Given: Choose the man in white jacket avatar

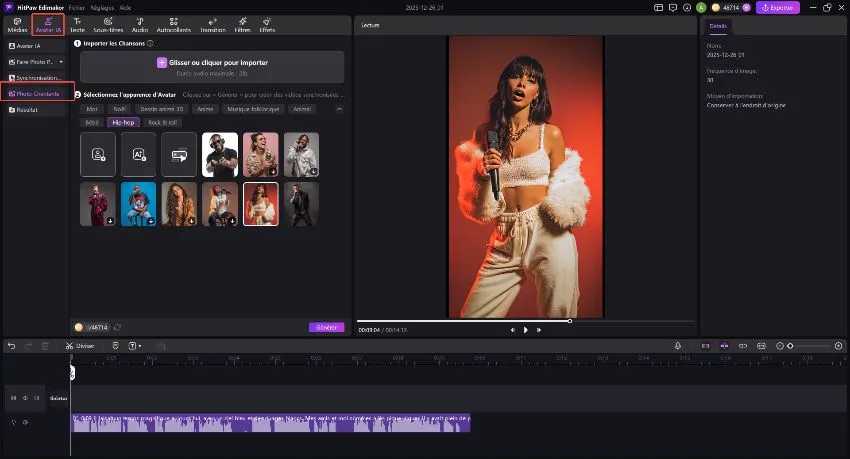Looking at the screenshot, I should pos(301,154).
